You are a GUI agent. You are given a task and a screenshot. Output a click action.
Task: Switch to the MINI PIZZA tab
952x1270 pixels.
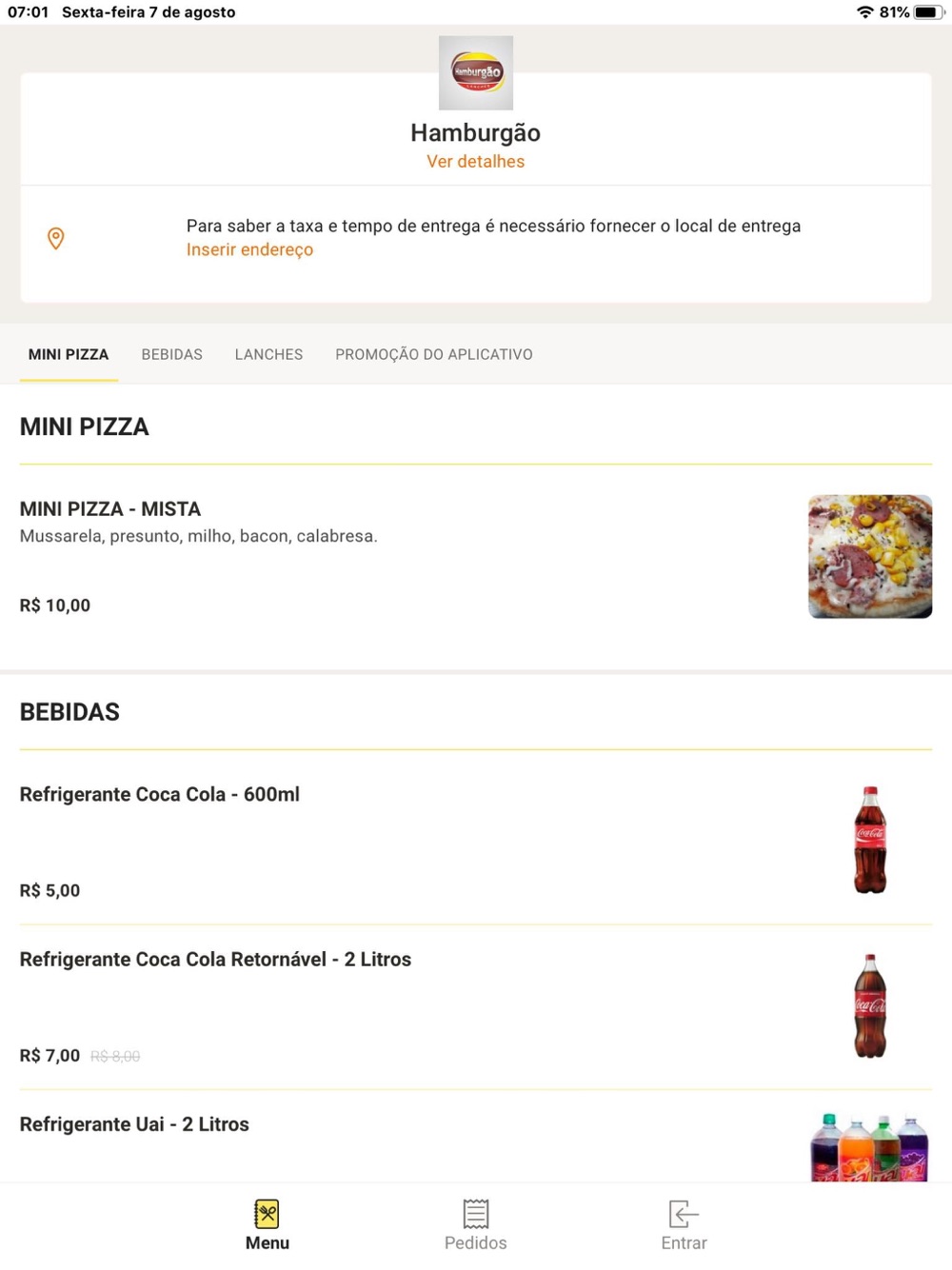69,354
